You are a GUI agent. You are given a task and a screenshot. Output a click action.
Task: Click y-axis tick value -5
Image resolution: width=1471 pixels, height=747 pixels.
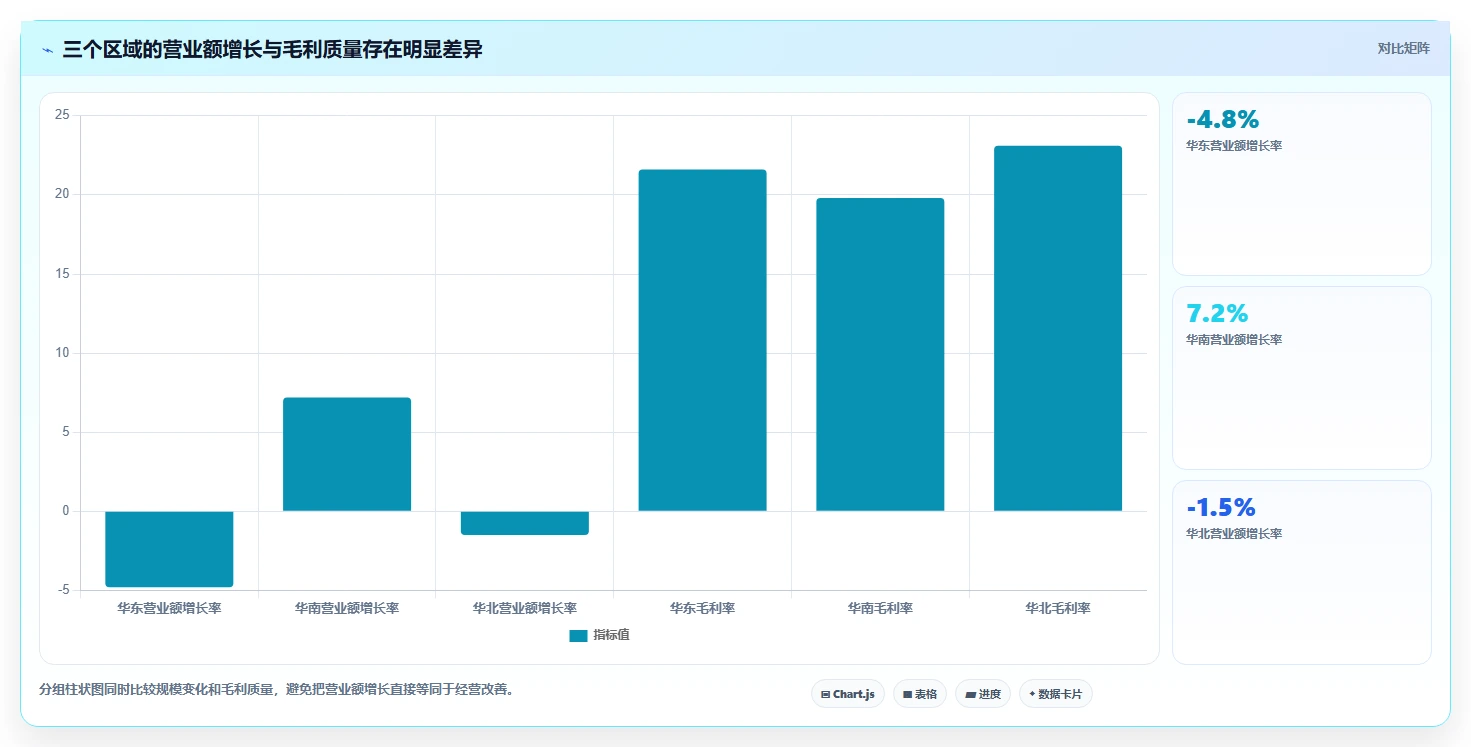64,590
